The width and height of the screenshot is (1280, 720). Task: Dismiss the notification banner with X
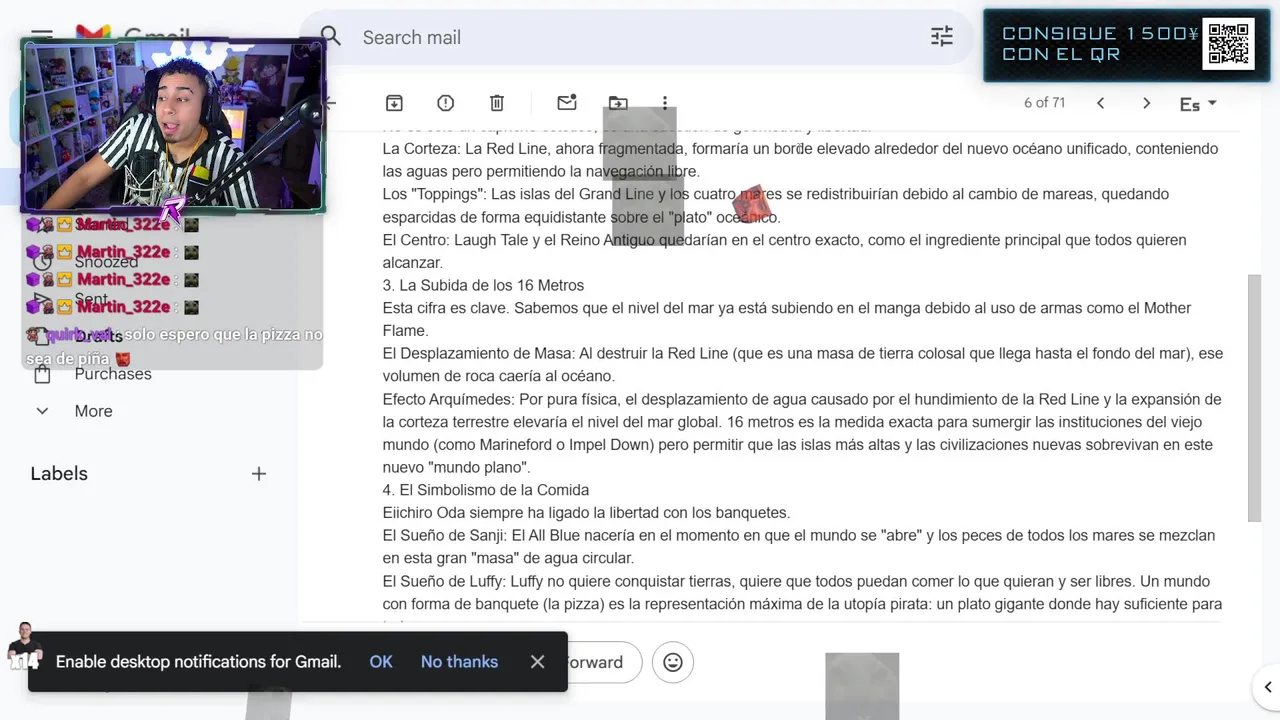click(x=538, y=662)
